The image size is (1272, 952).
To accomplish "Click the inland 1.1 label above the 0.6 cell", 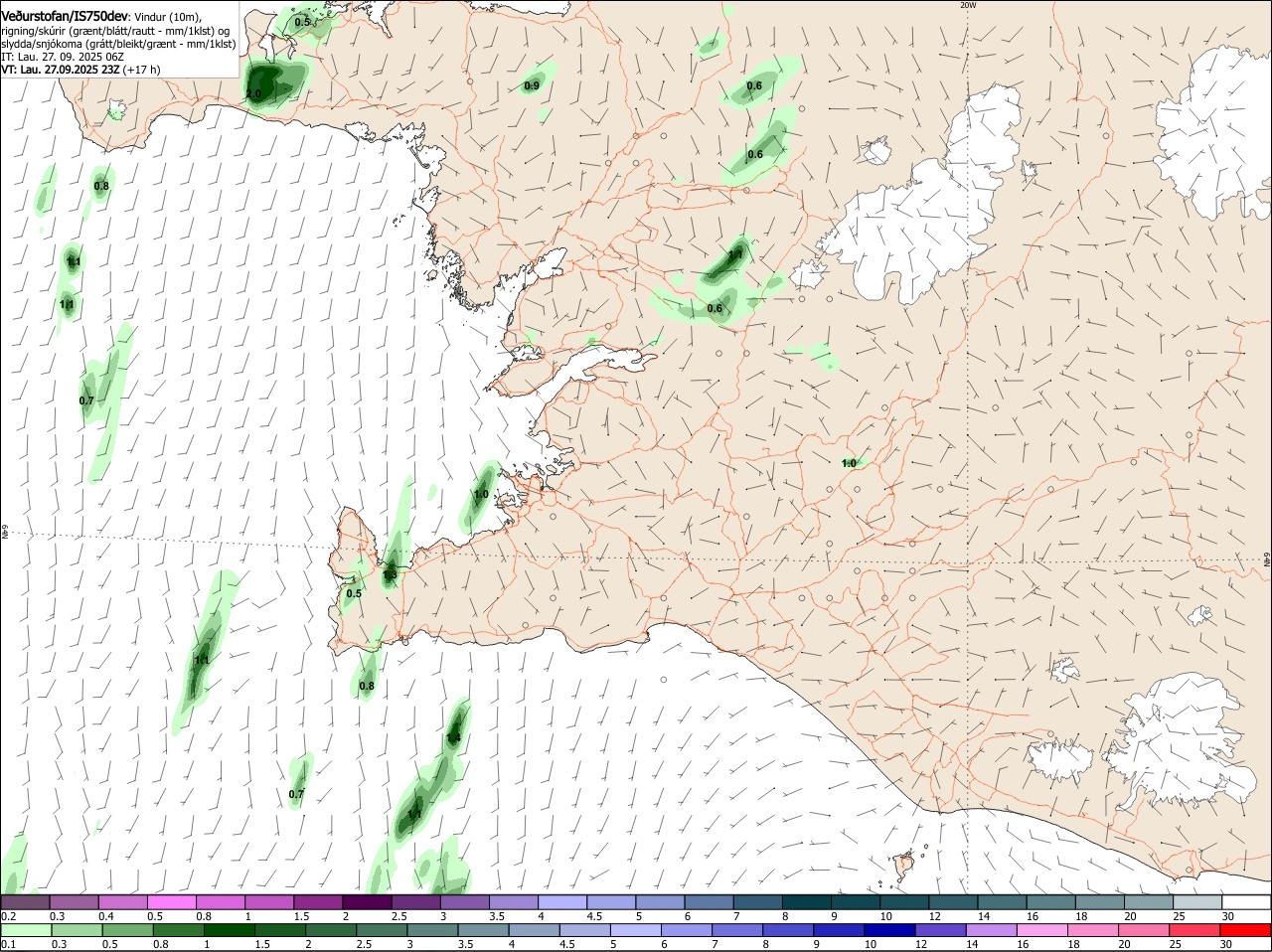I will (x=736, y=255).
